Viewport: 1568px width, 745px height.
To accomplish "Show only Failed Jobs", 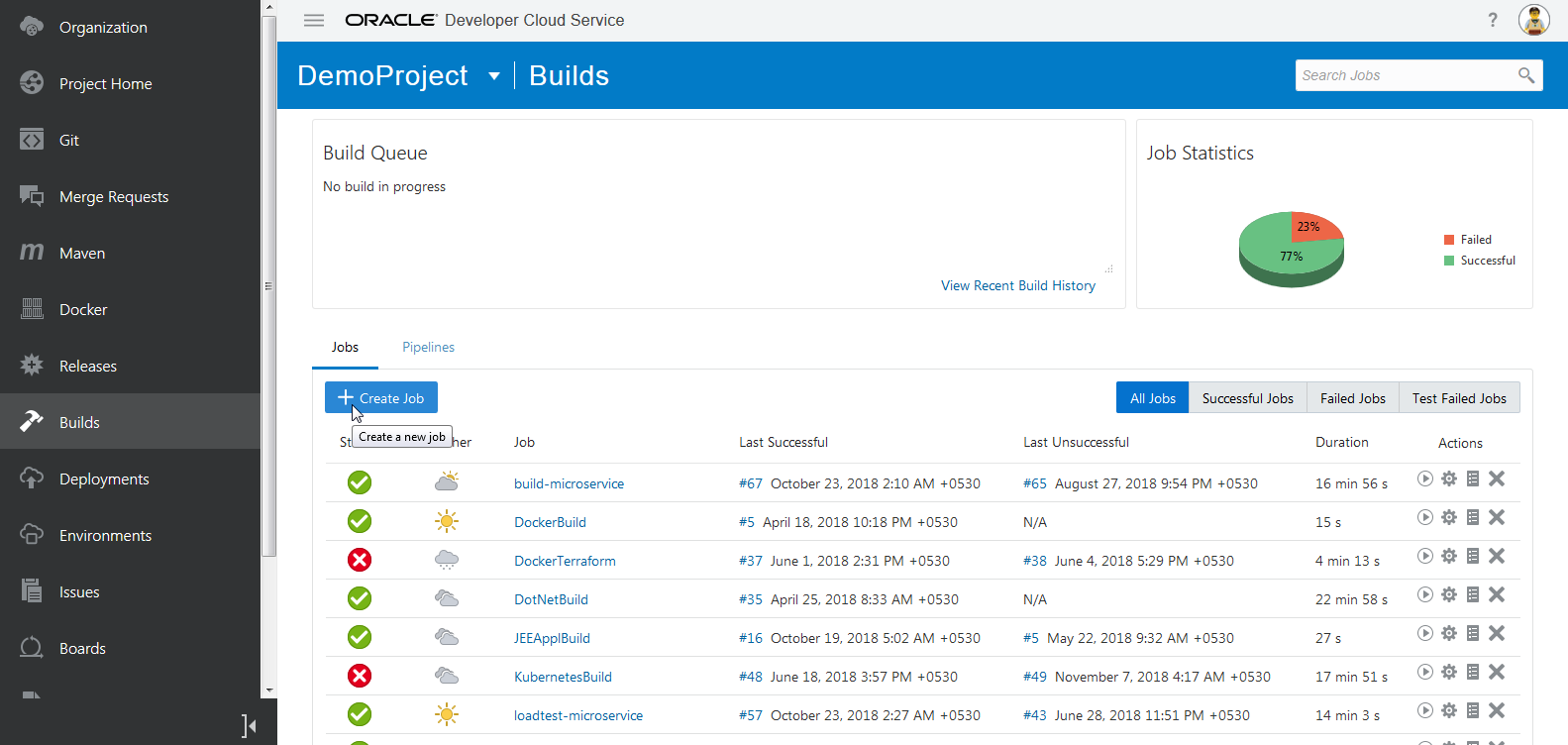I will pos(1352,398).
